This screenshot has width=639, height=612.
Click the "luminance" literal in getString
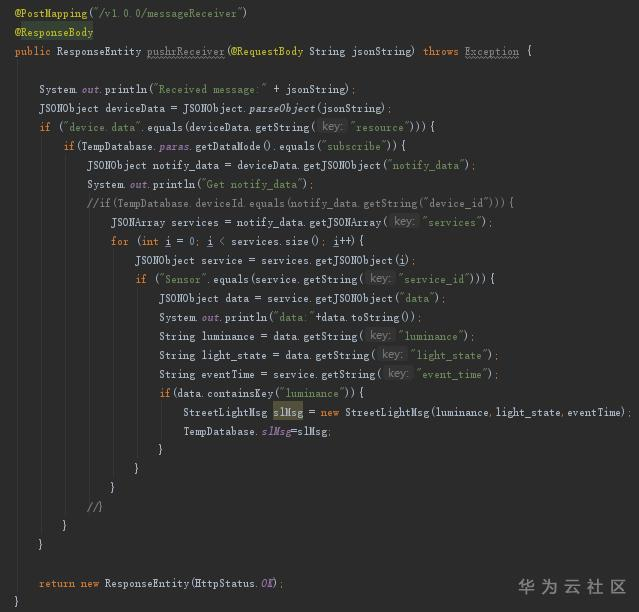tap(431, 337)
